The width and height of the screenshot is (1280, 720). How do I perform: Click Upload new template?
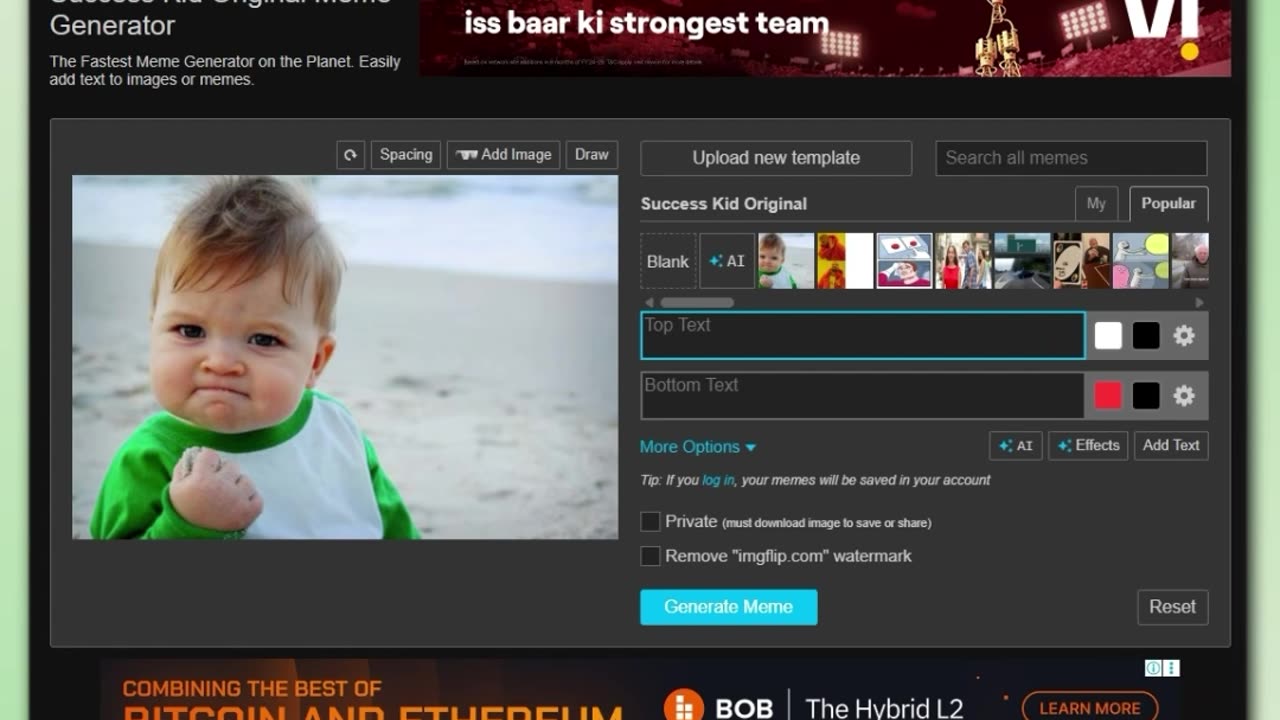point(776,158)
